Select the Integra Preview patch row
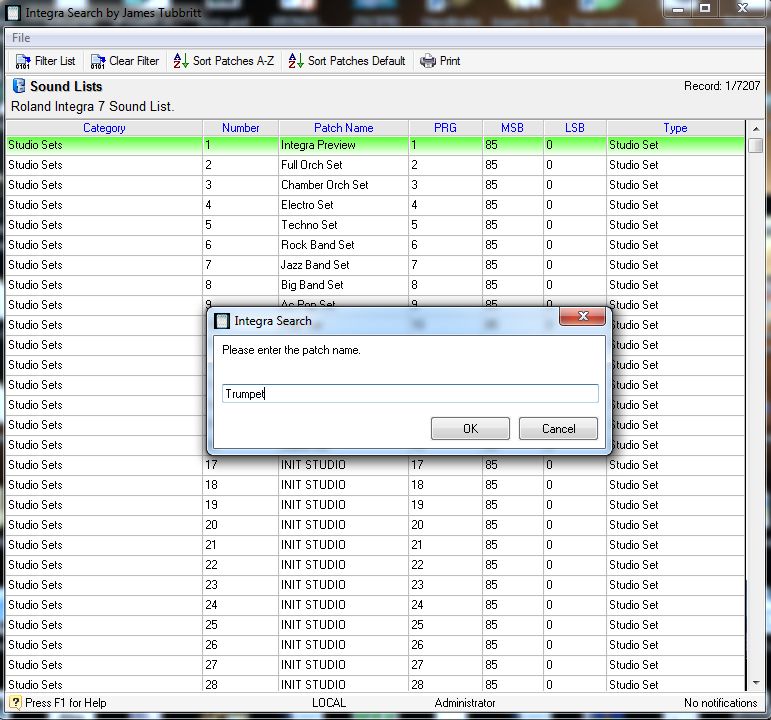Screen dimensions: 771x720 (375, 145)
